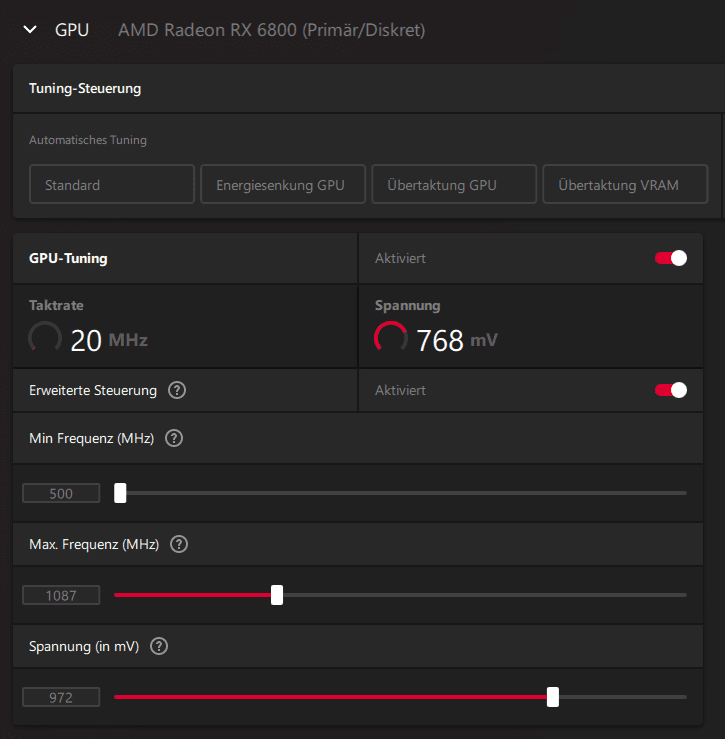Click the Tuning-Steuerung header

tap(85, 88)
